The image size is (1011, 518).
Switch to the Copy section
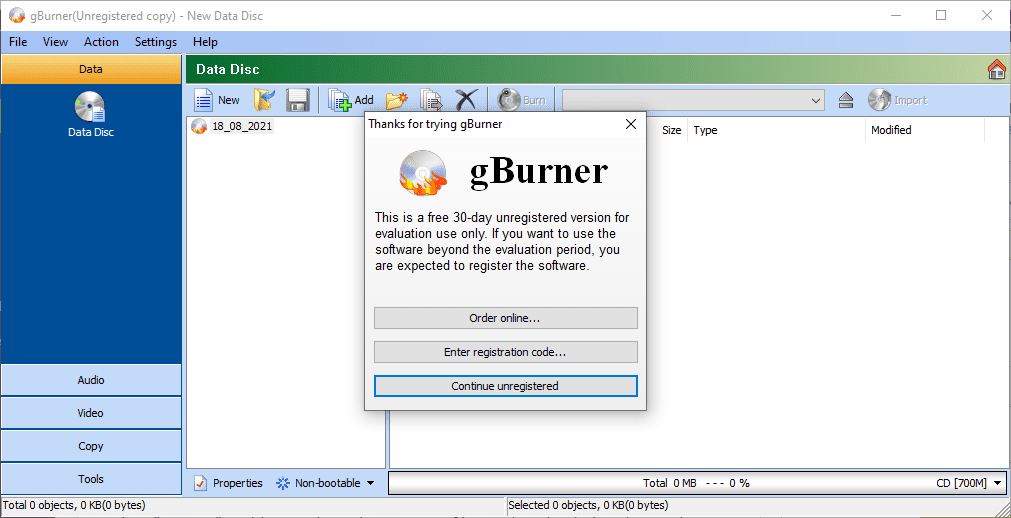[x=91, y=446]
